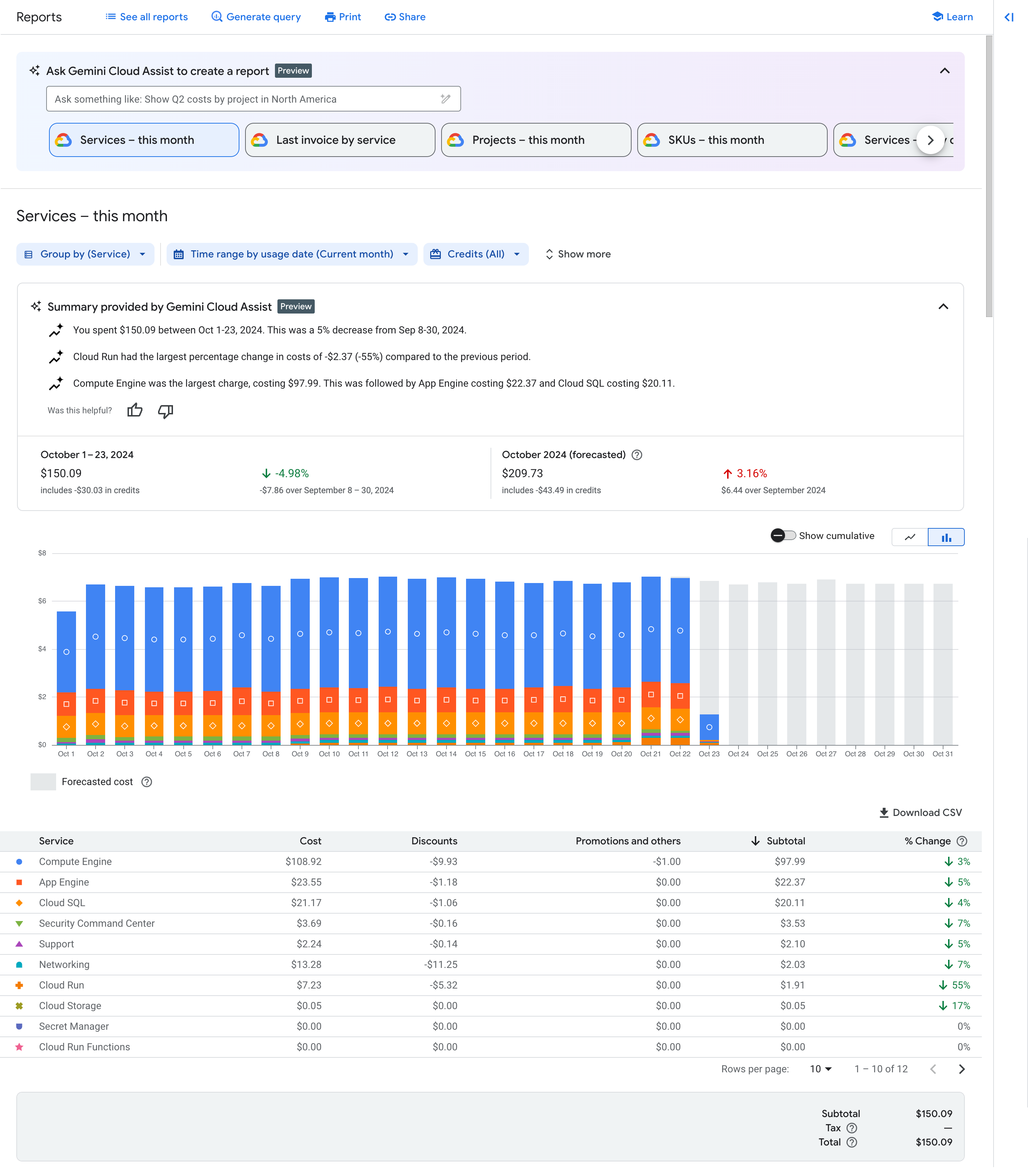This screenshot has height=1176, width=1028.
Task: Click the thumbs down not helpful icon
Action: click(x=165, y=411)
